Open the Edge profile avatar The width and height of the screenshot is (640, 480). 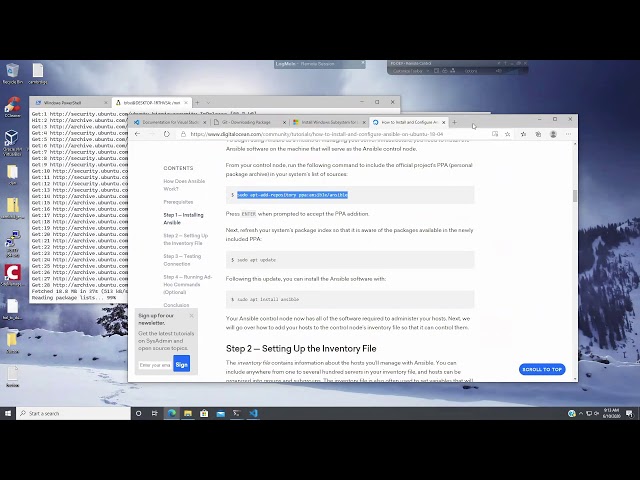(553, 134)
